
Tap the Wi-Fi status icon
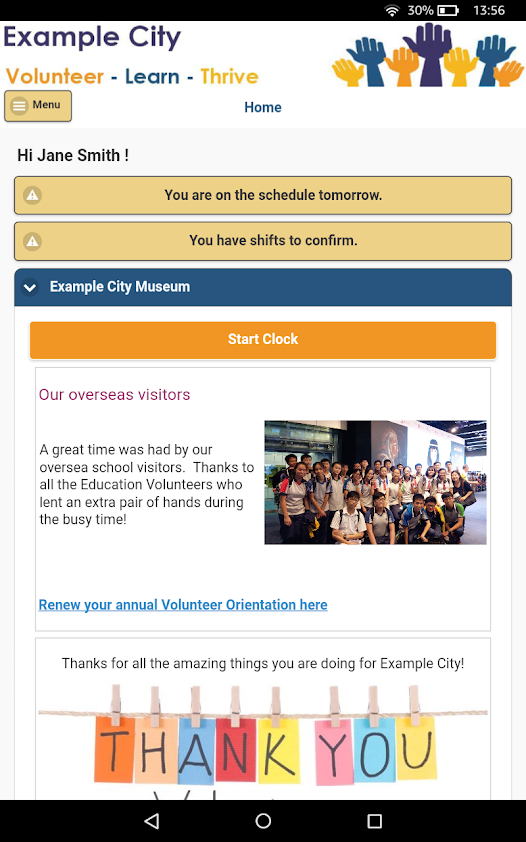[392, 10]
